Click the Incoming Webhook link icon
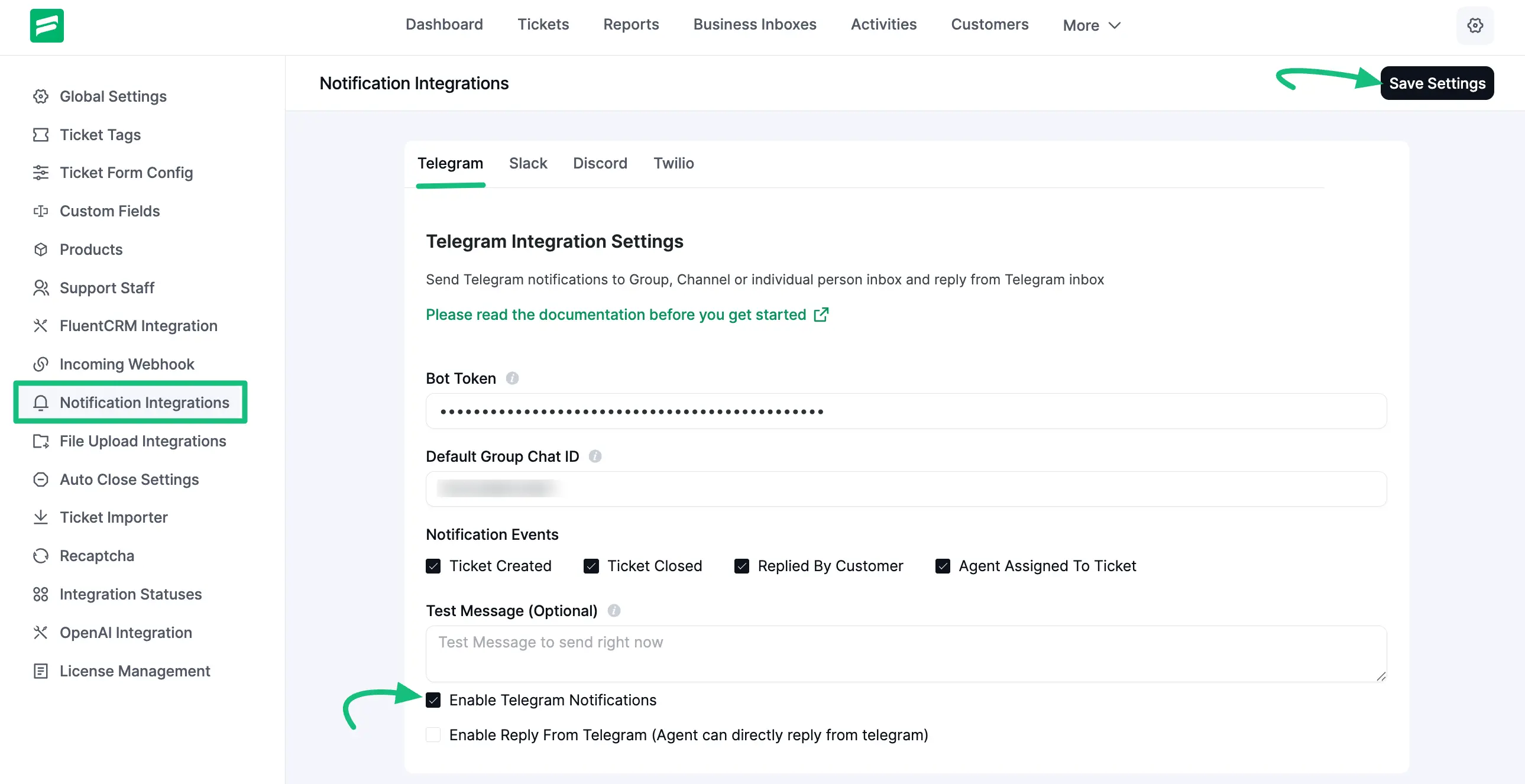 tap(40, 364)
